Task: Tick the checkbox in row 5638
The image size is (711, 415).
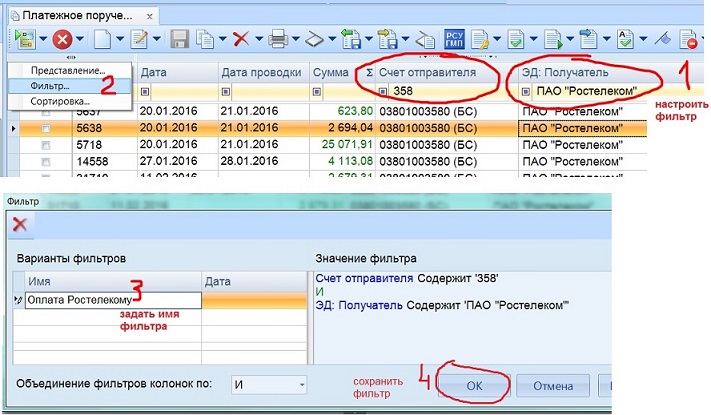Action: (45, 129)
